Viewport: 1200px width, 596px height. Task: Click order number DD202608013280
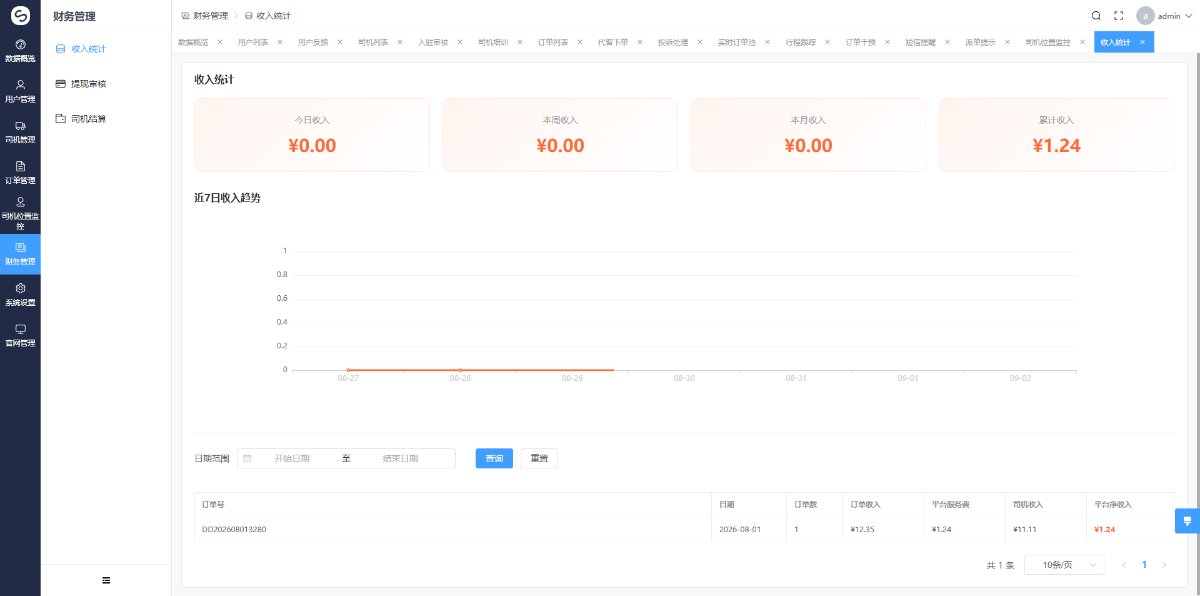[234, 529]
